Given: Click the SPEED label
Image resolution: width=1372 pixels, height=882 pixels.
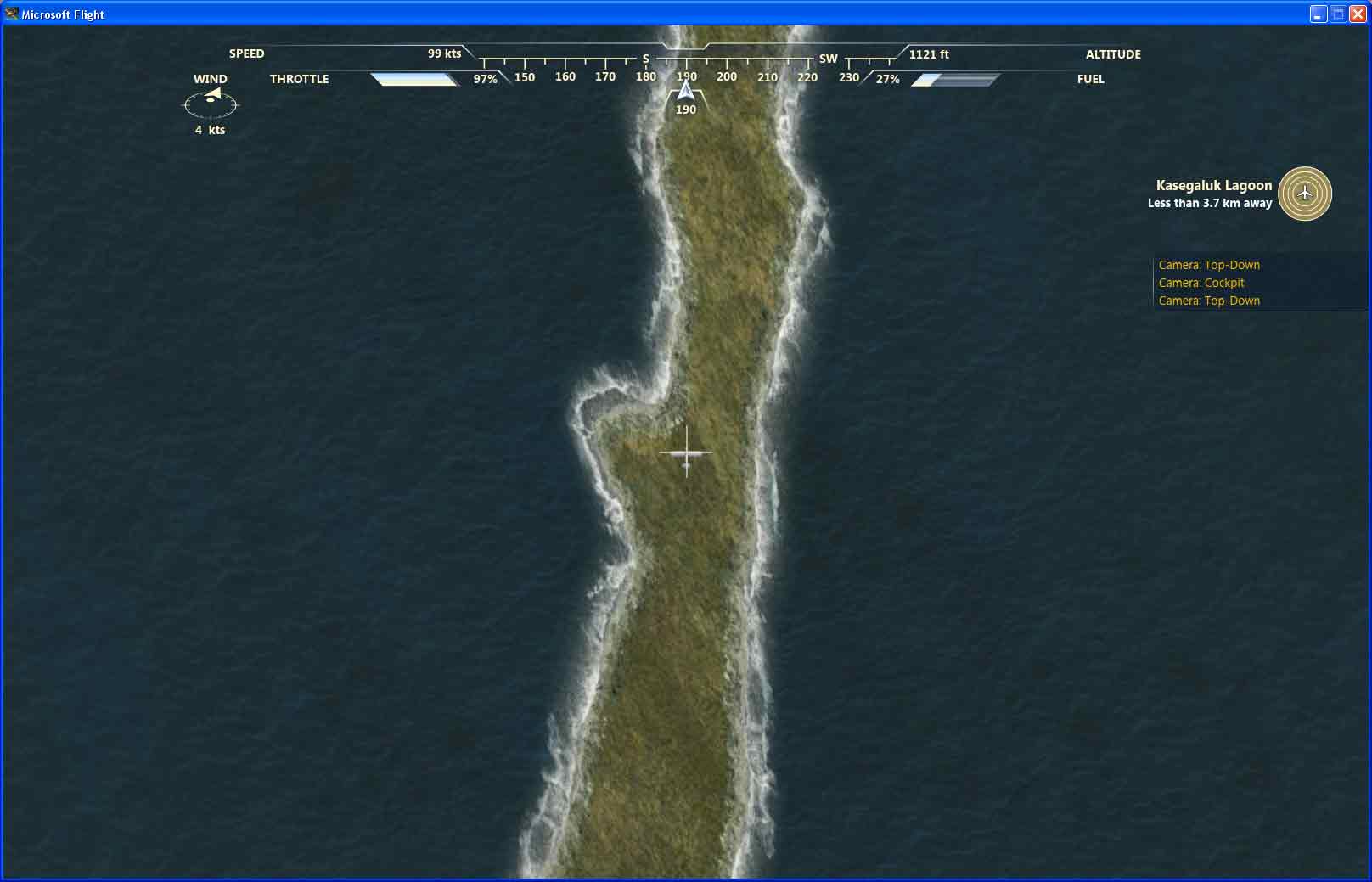Looking at the screenshot, I should coord(246,53).
